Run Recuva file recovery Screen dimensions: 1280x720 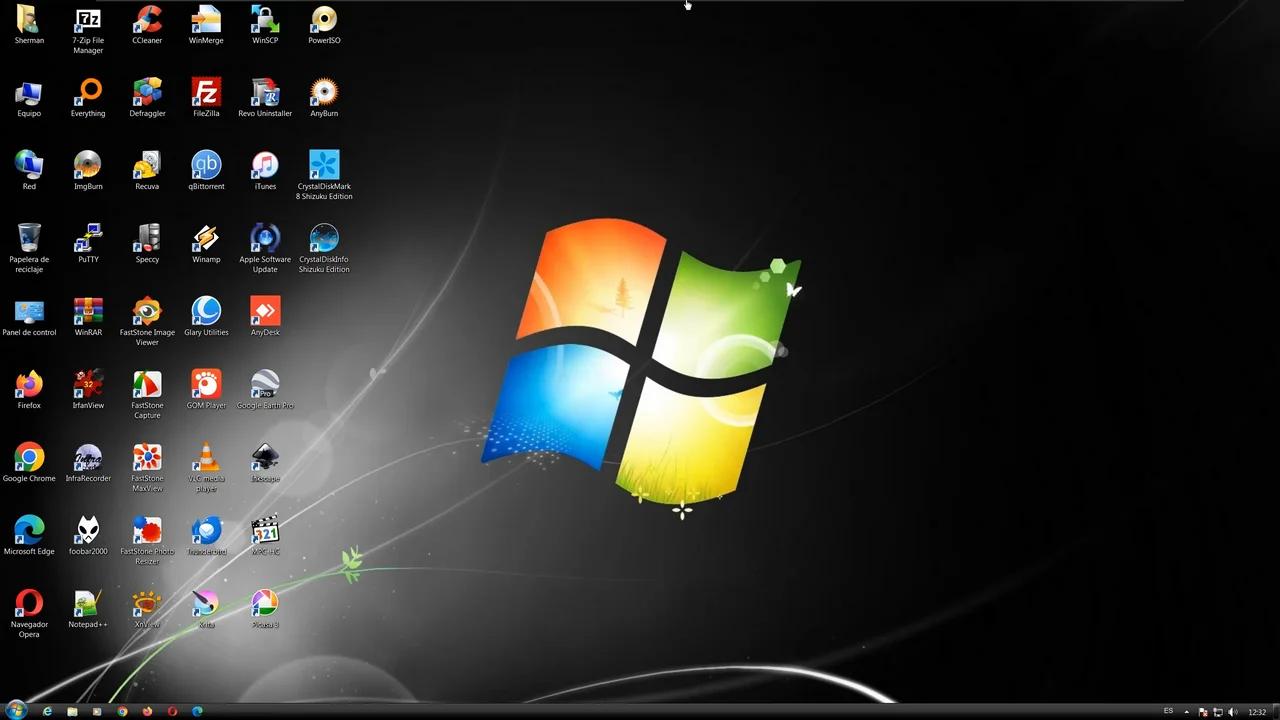[147, 164]
